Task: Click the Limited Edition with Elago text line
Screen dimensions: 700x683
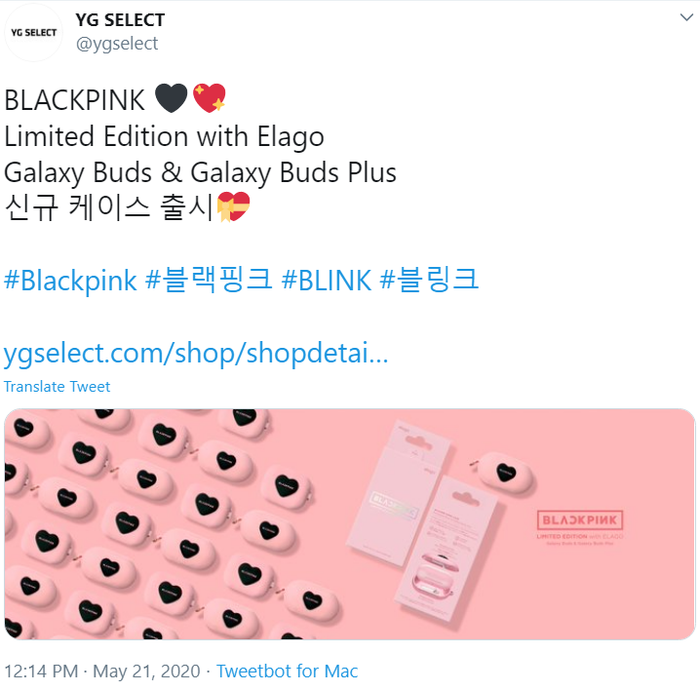Action: pyautogui.click(x=164, y=136)
